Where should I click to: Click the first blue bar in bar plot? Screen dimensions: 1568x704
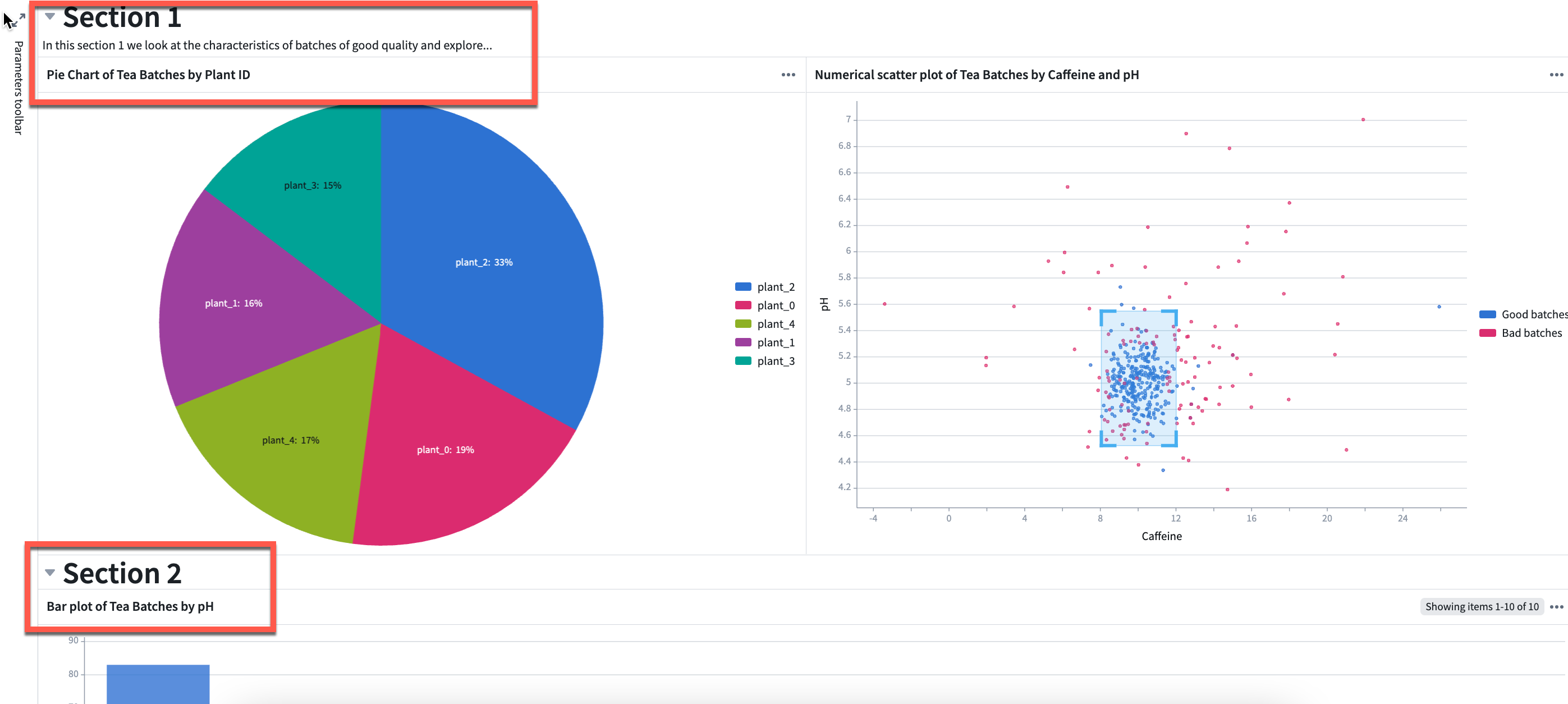pos(158,684)
